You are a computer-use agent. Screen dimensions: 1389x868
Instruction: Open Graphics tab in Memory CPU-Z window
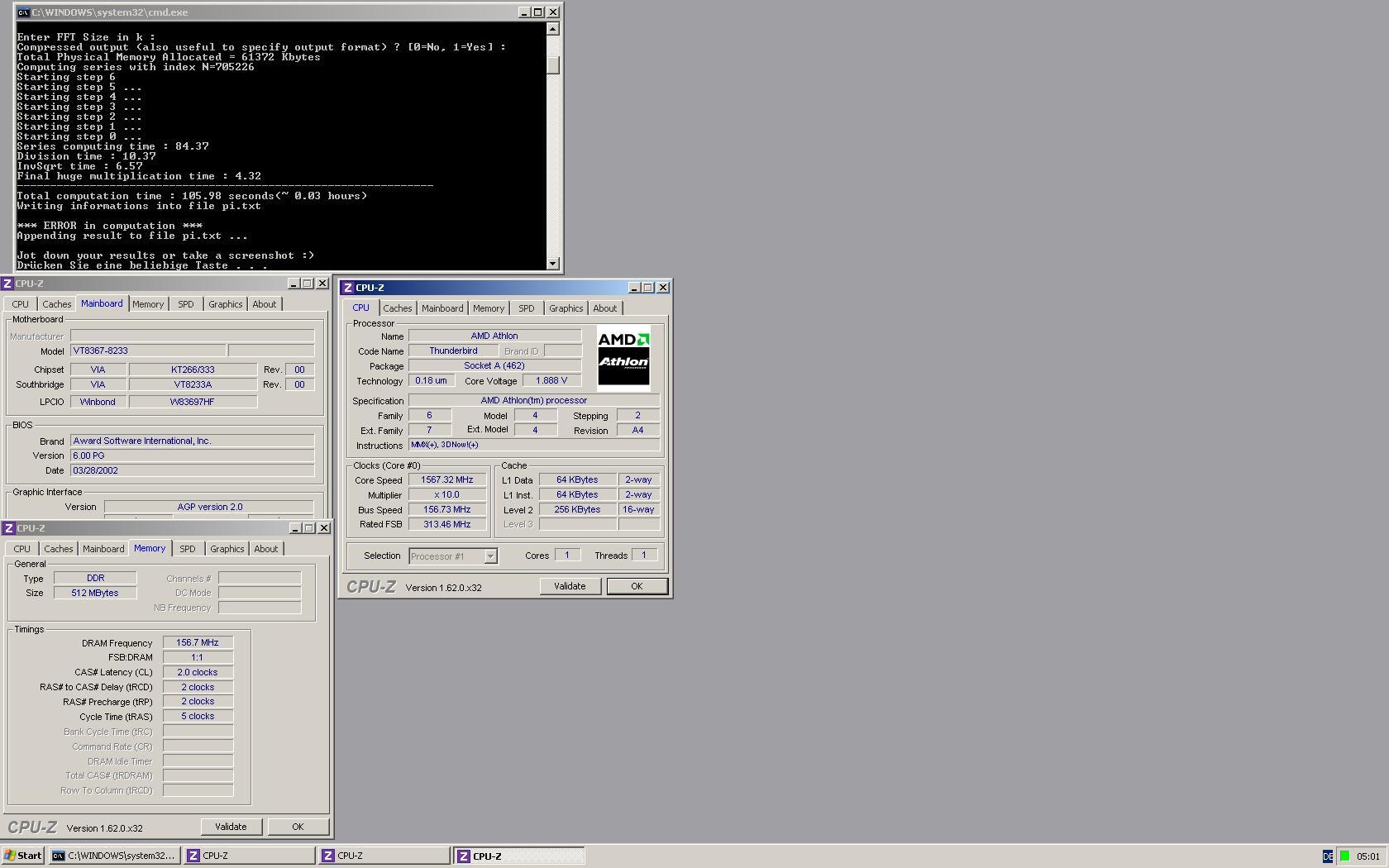227,549
